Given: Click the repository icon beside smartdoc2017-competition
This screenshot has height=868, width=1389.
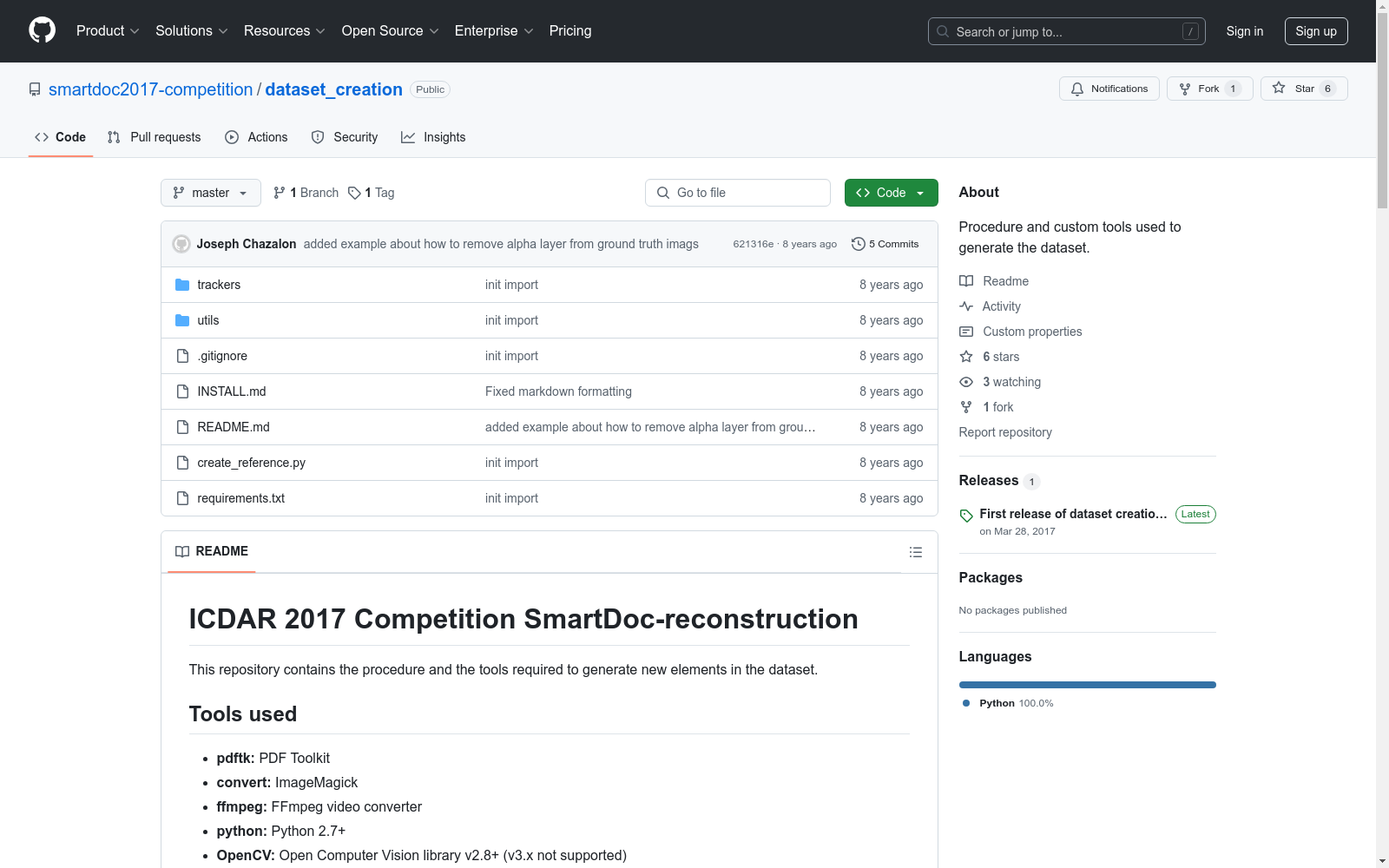Looking at the screenshot, I should click(x=35, y=89).
